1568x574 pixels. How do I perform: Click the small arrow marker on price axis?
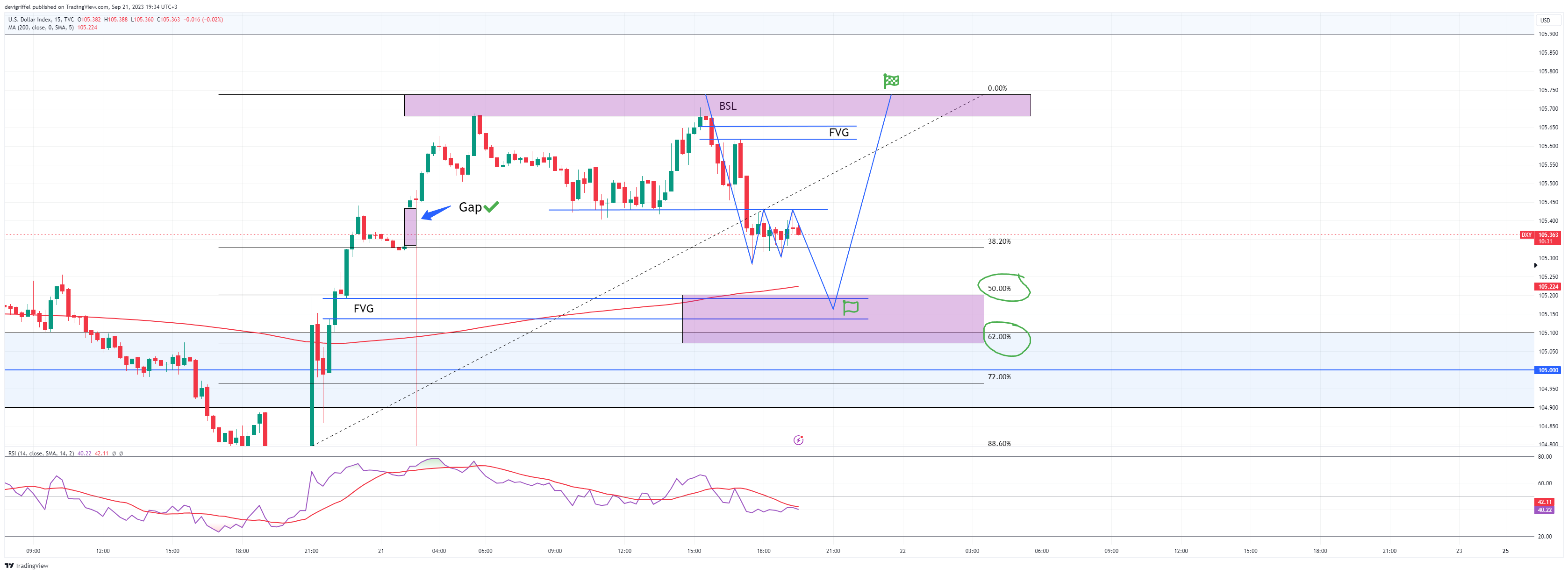coord(1535,265)
